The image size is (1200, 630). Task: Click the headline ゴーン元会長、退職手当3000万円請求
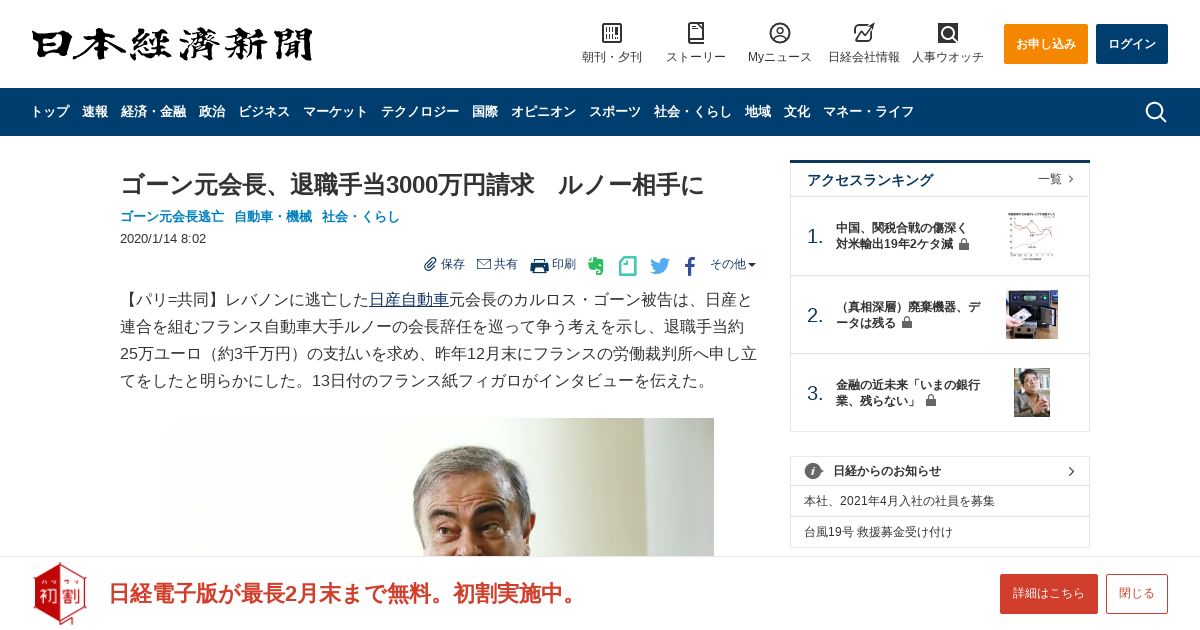(412, 185)
